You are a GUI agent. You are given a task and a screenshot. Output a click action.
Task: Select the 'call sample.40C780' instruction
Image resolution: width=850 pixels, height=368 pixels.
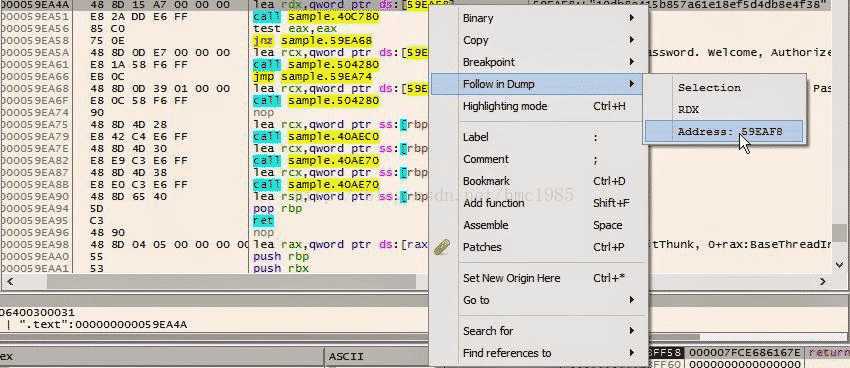(x=316, y=16)
